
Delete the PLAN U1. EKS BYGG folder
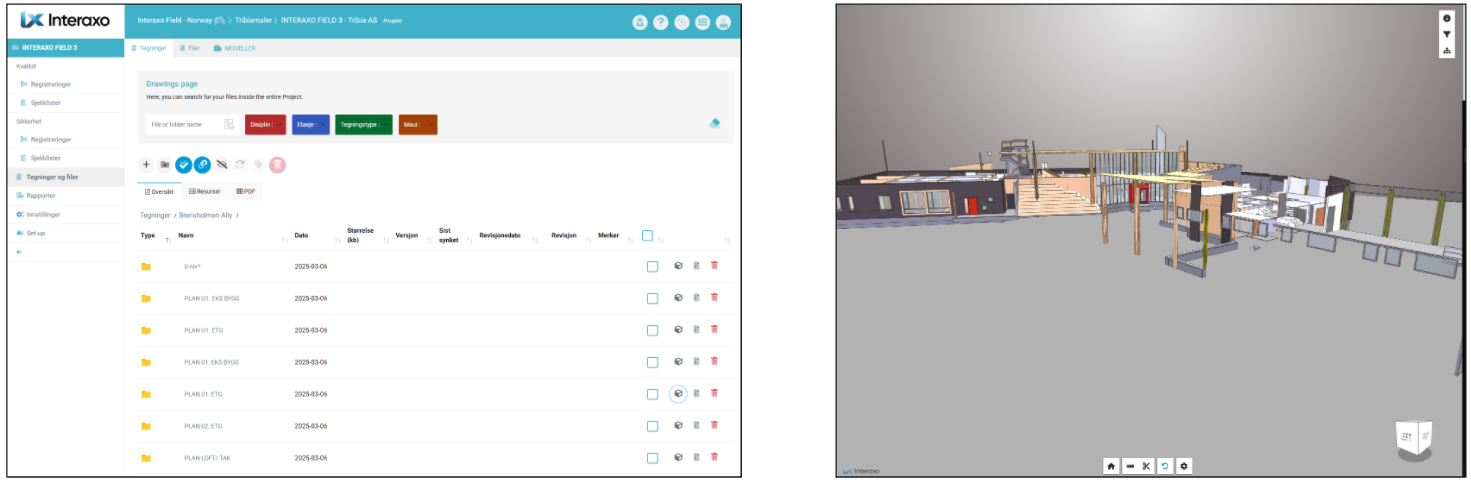coord(714,298)
